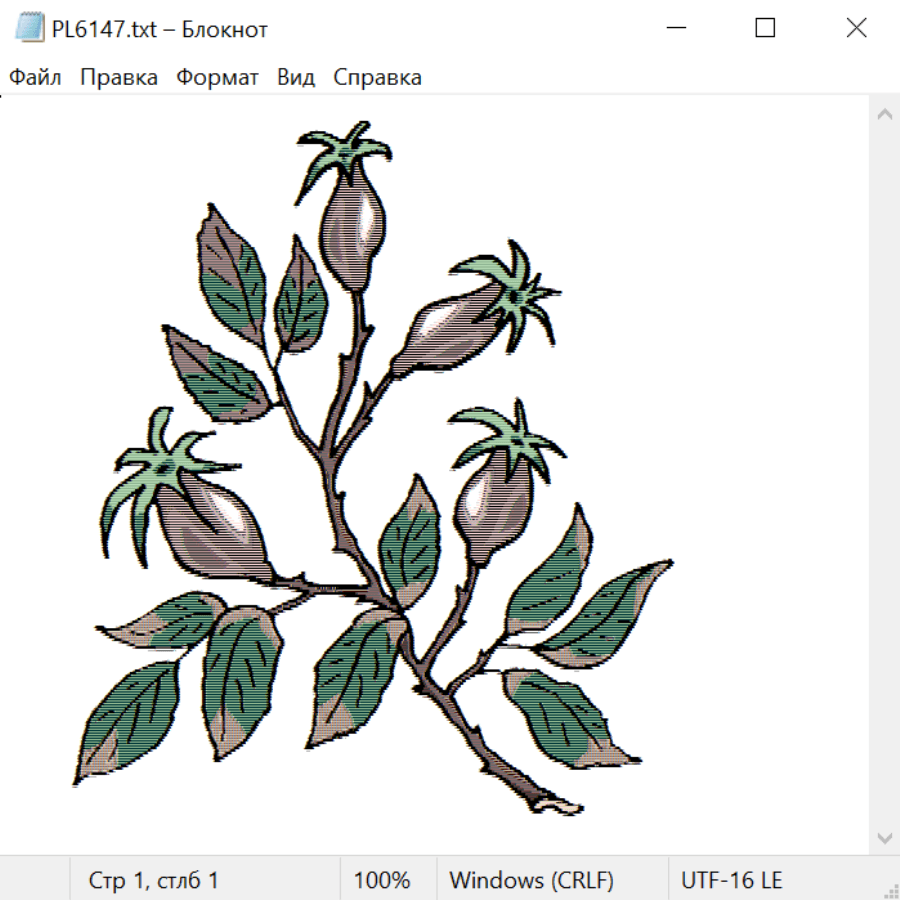
Task: Minimize the Блокнот window
Action: (x=676, y=28)
